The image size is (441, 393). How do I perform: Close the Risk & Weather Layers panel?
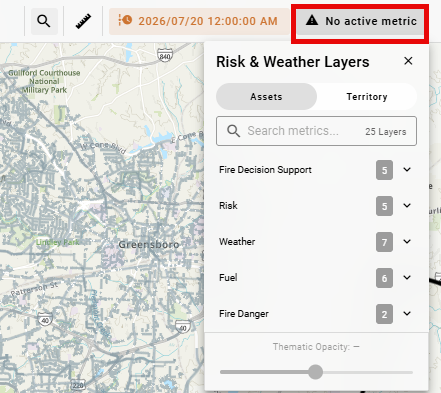[x=408, y=61]
